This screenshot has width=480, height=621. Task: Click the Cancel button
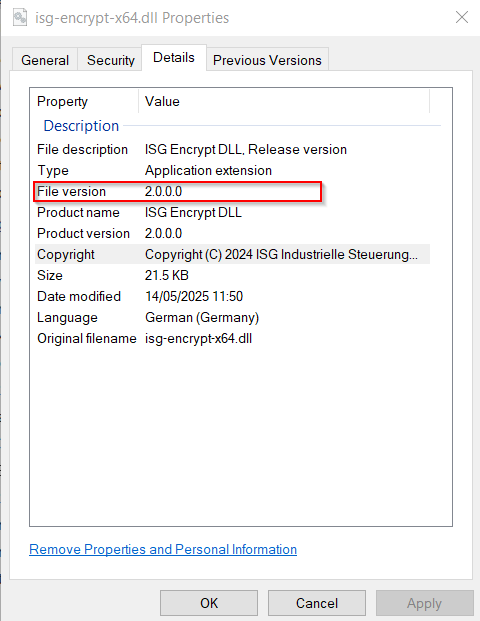[317, 603]
